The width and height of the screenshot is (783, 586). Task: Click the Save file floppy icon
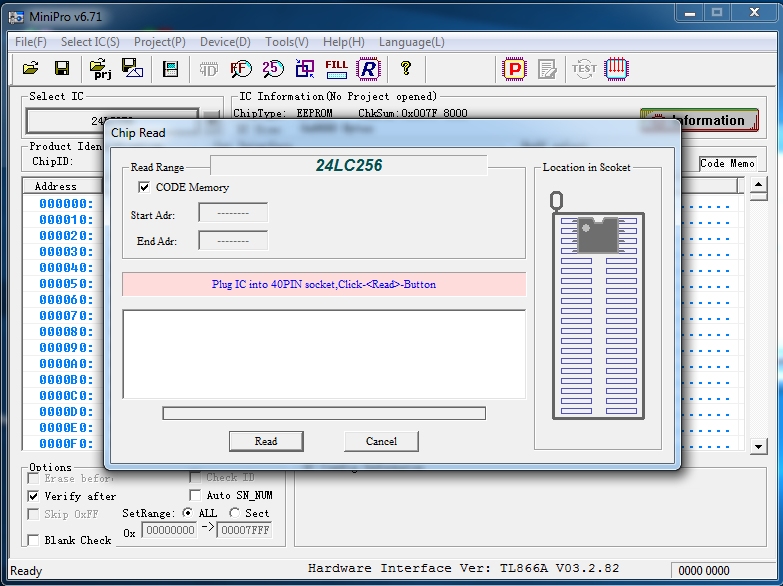(62, 68)
